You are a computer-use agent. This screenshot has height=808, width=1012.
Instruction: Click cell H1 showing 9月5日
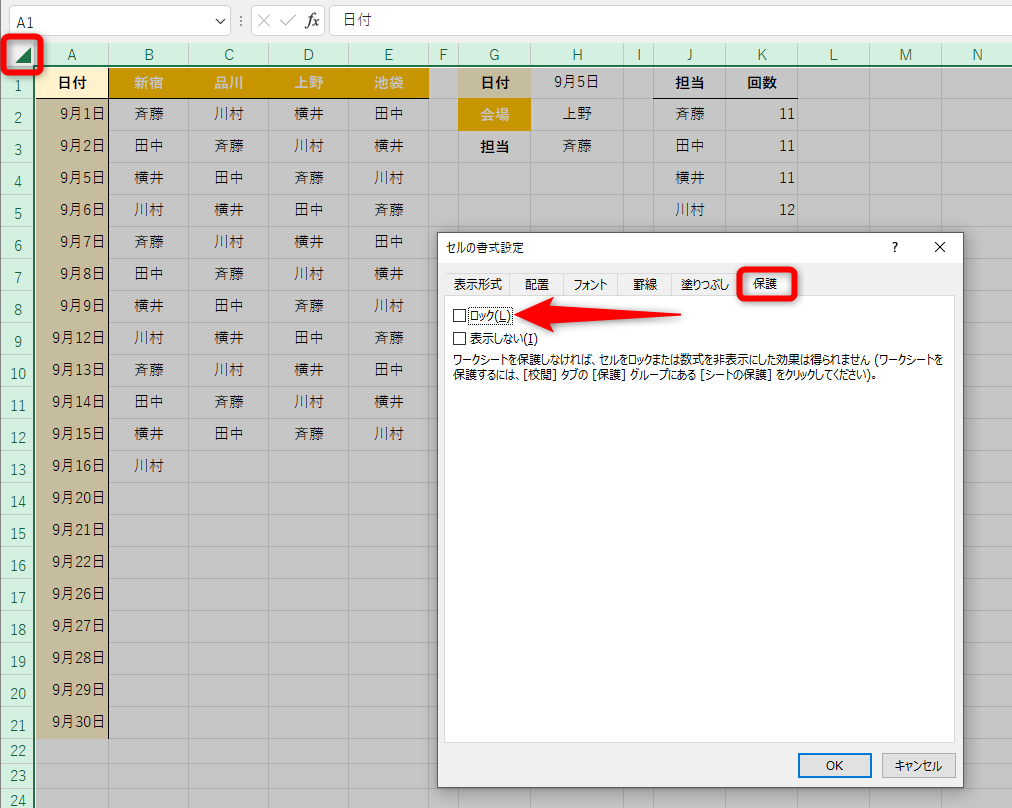click(x=577, y=83)
